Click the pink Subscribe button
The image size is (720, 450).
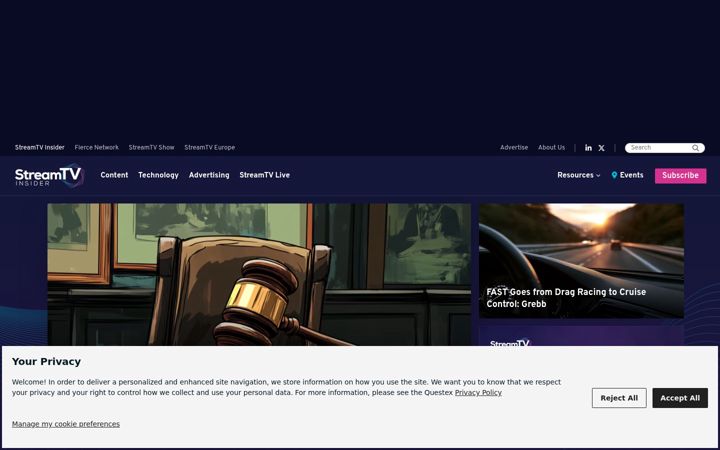pos(681,175)
